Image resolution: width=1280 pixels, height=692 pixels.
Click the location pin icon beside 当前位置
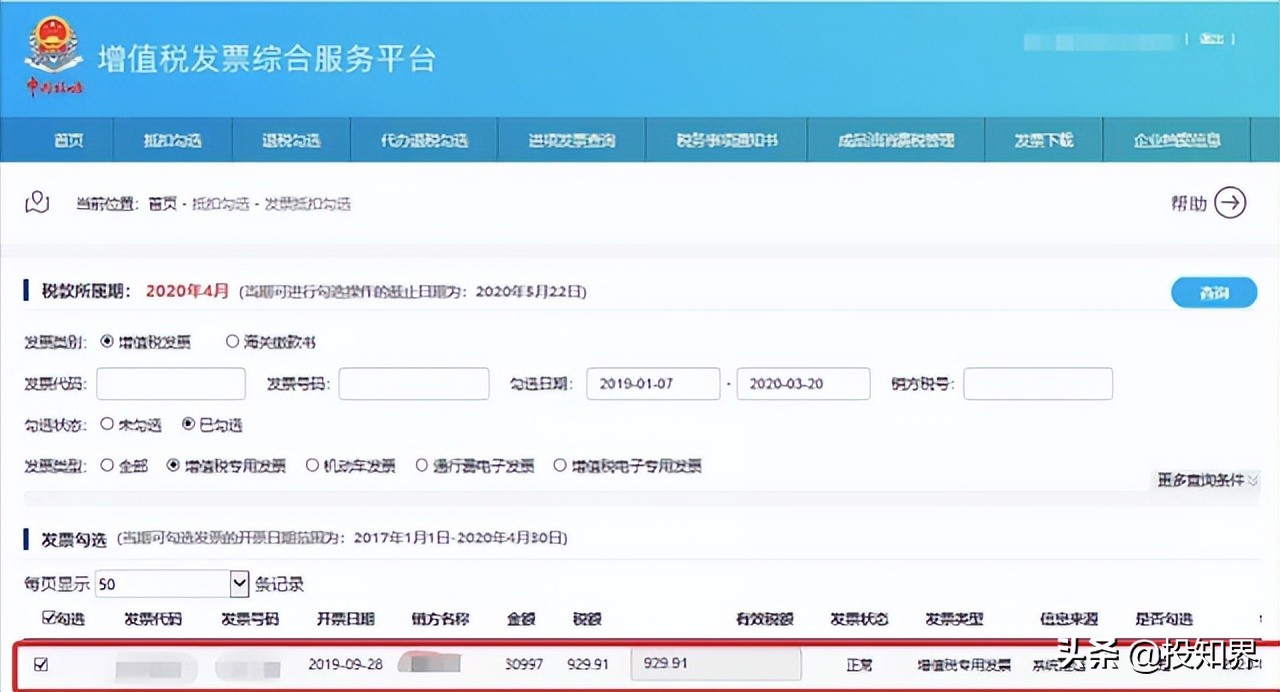click(36, 202)
